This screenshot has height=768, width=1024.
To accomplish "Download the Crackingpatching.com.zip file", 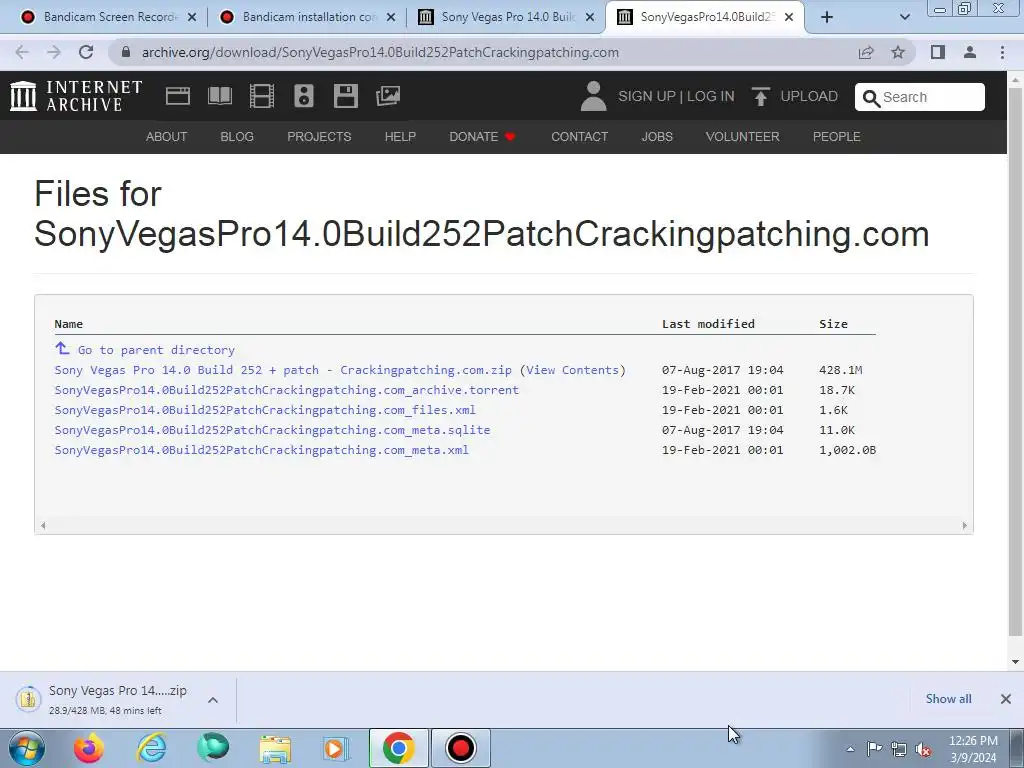I will [283, 370].
